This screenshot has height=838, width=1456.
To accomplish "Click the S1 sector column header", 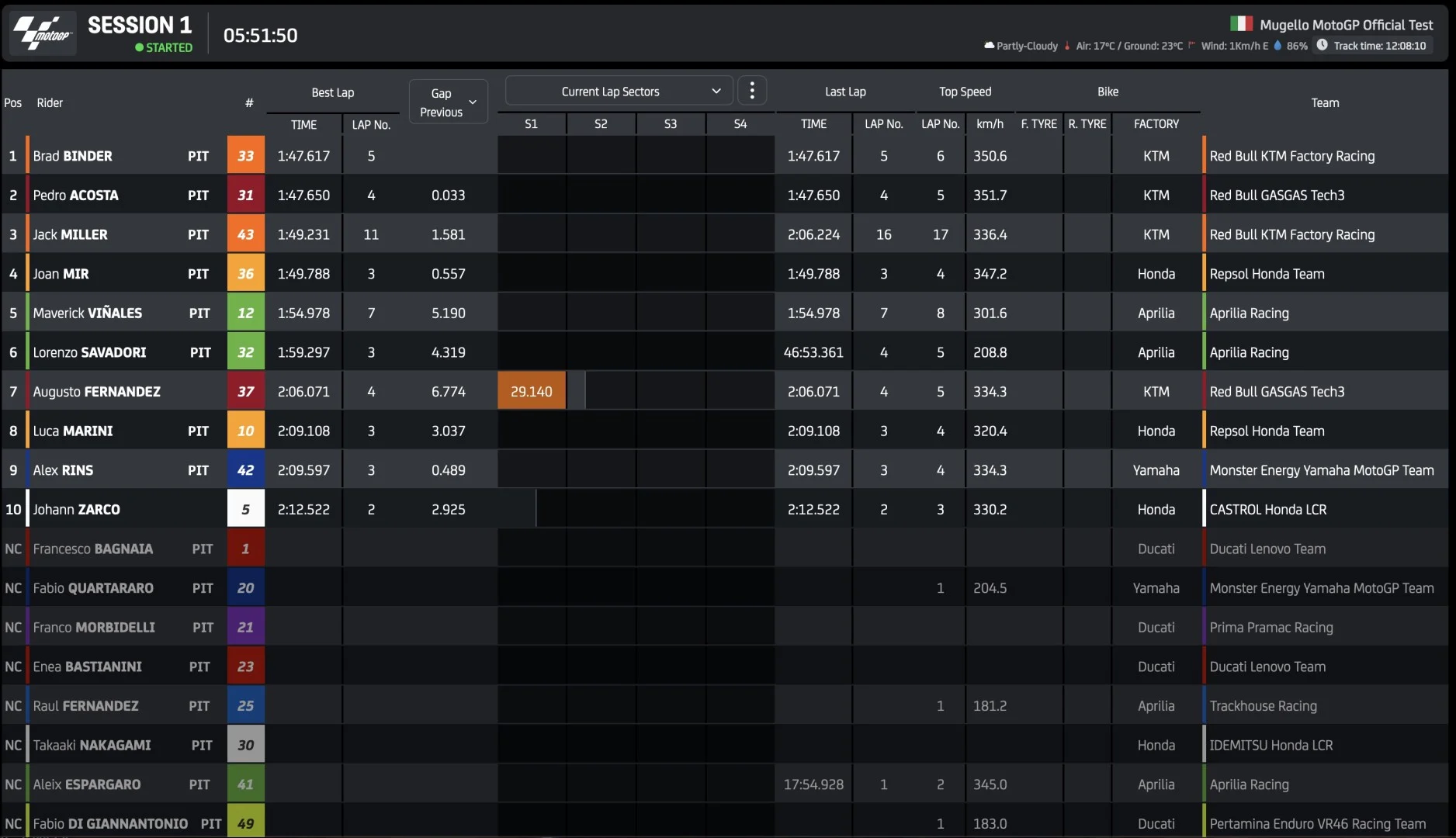I will coord(531,124).
